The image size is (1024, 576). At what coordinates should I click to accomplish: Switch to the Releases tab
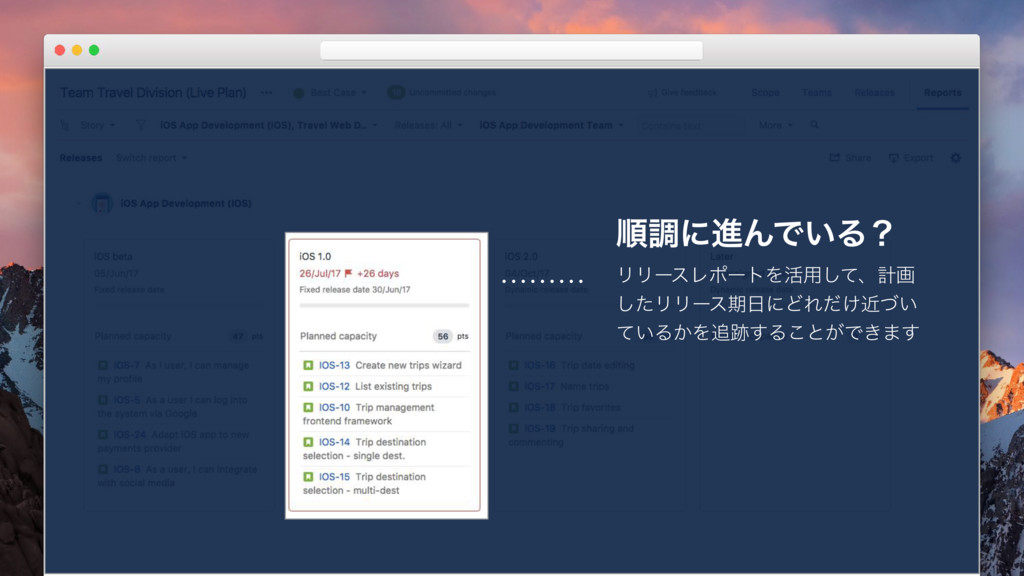[x=874, y=93]
